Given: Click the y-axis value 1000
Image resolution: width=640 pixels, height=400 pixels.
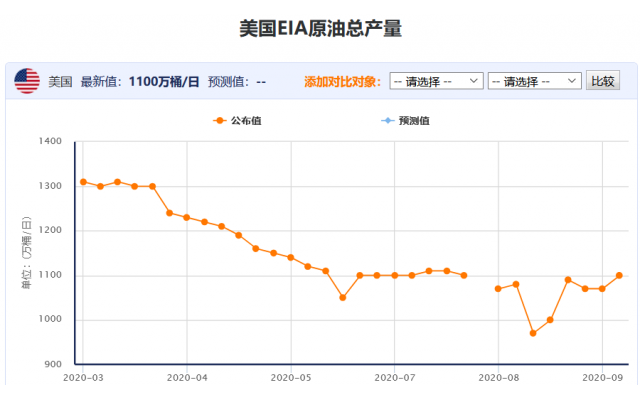Looking at the screenshot, I should click(50, 319).
